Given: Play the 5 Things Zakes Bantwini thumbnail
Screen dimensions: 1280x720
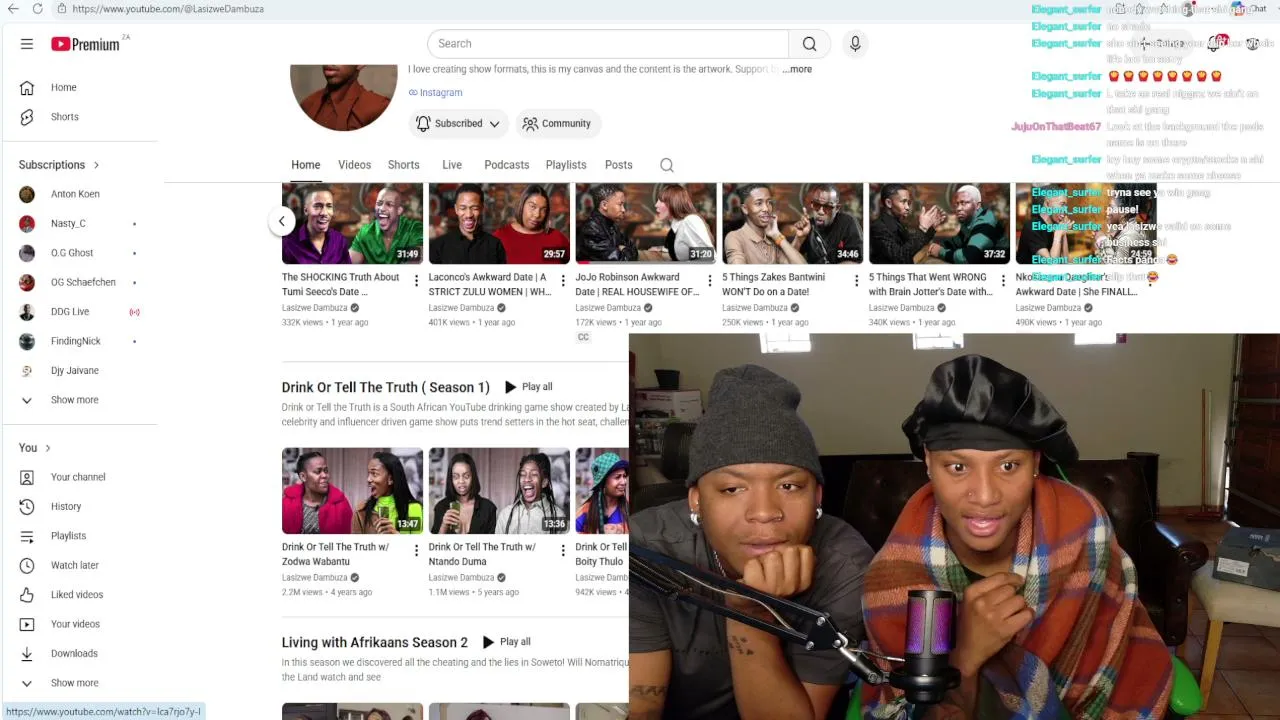Looking at the screenshot, I should pos(792,223).
